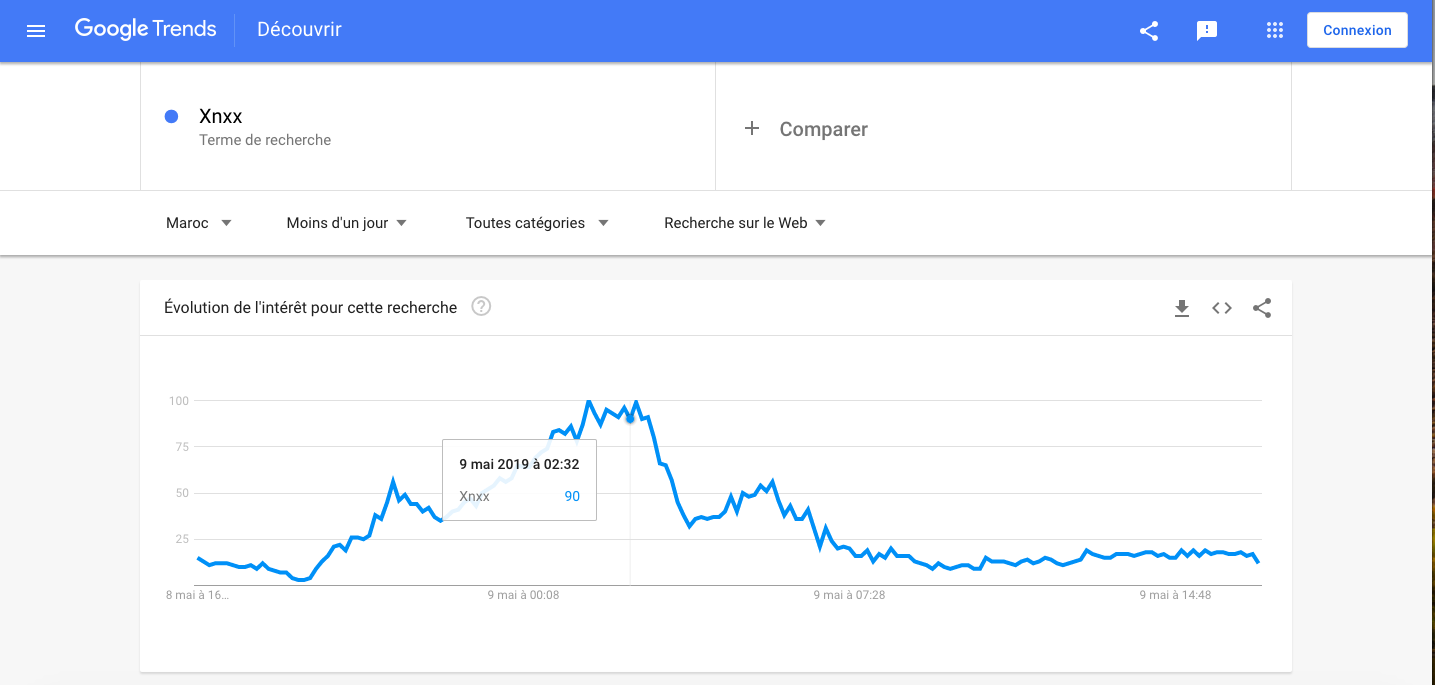Open the Découvrir section
1435x685 pixels.
coord(299,30)
